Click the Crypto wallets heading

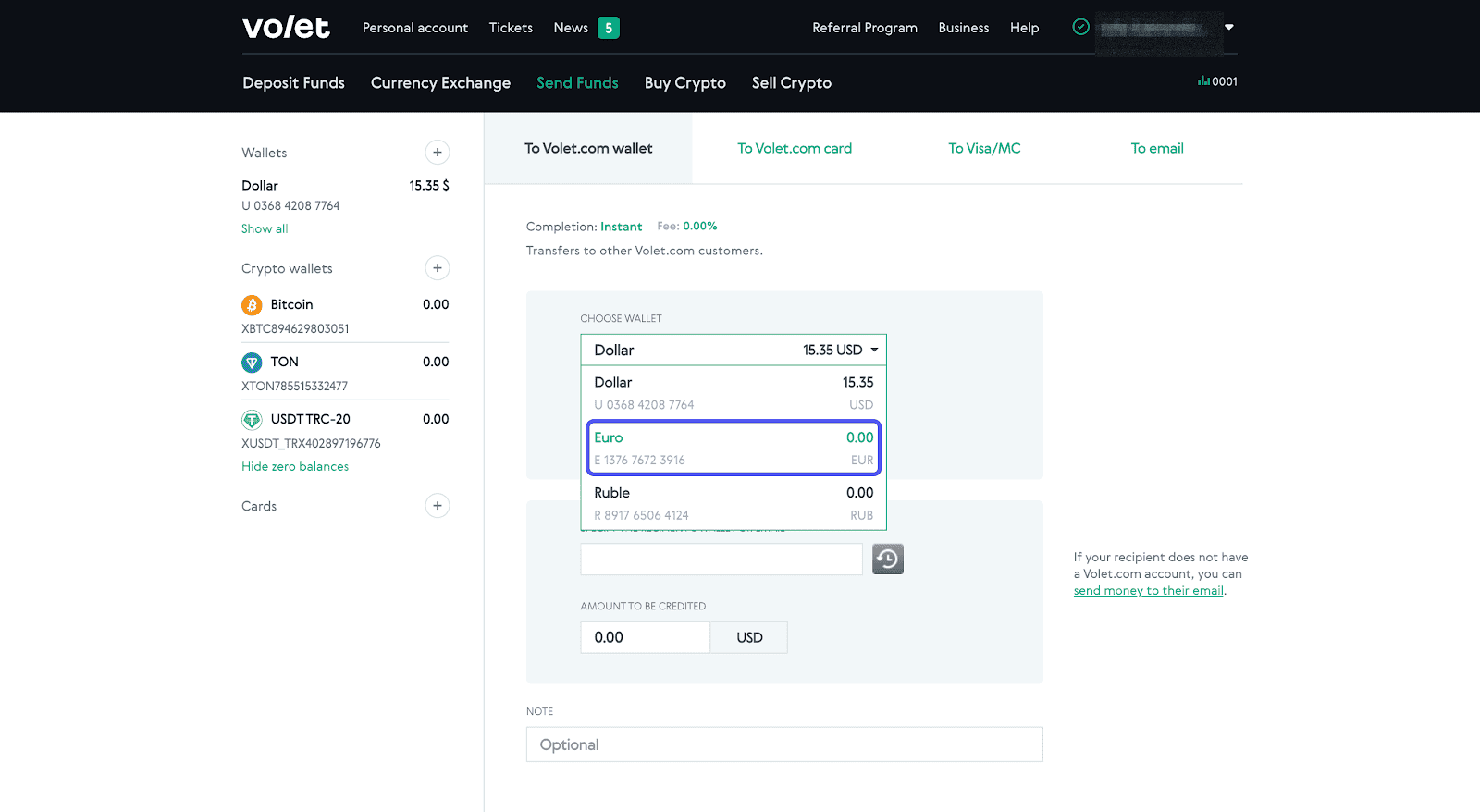point(287,269)
